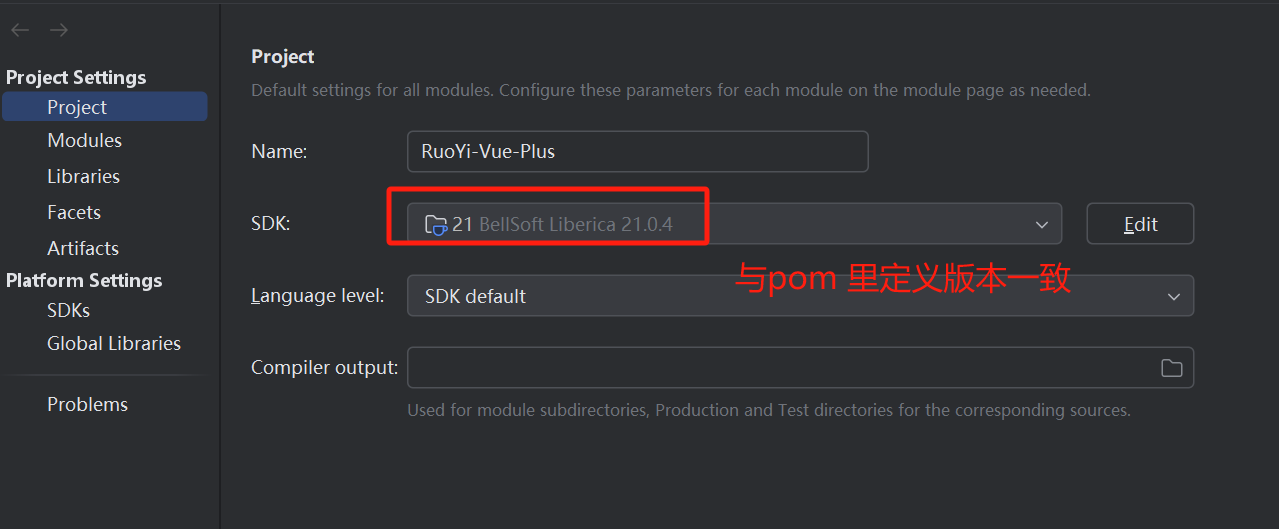Open the SDK dropdown list

pos(1042,224)
